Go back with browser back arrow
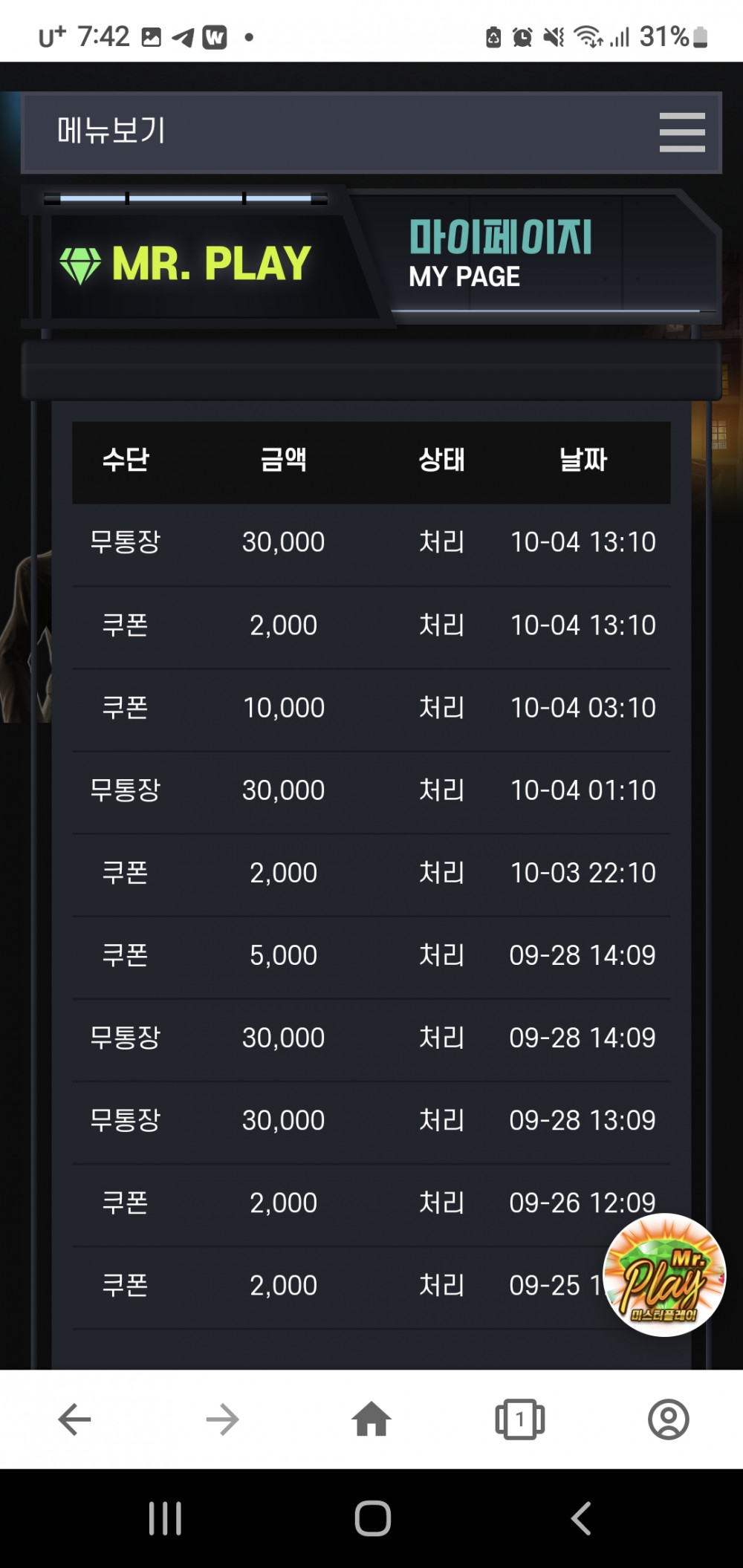 74,1419
